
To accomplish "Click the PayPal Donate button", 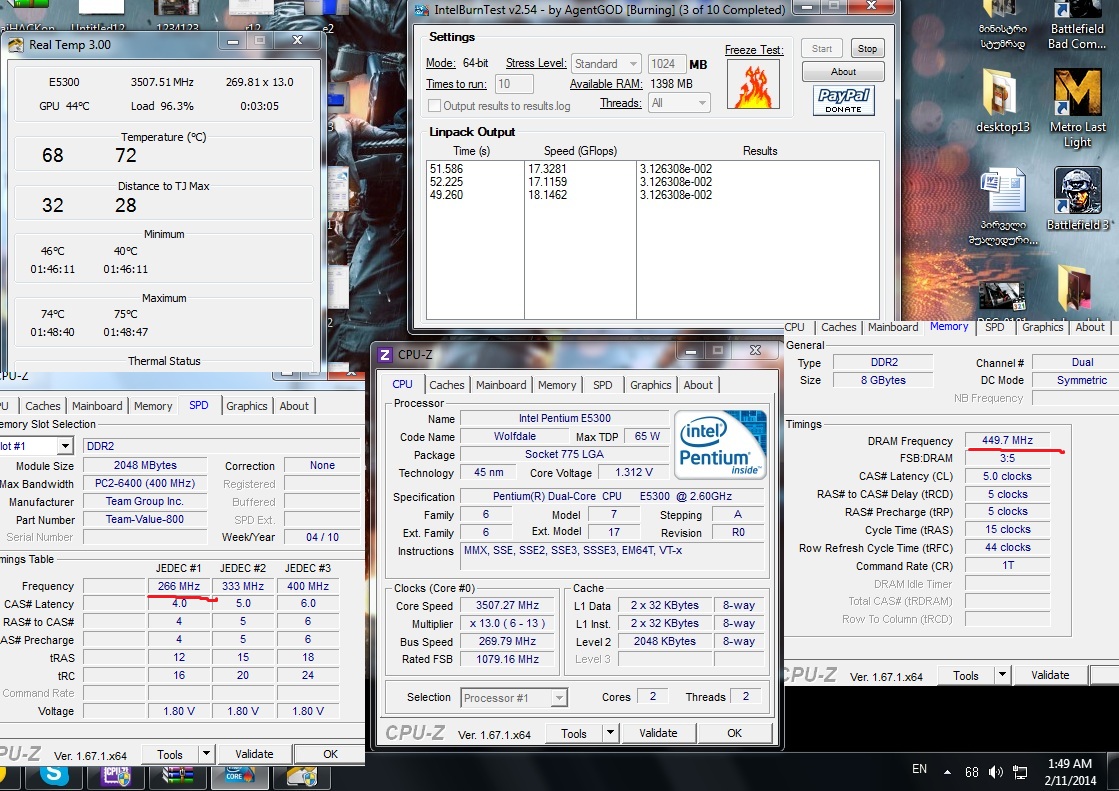I will (843, 100).
